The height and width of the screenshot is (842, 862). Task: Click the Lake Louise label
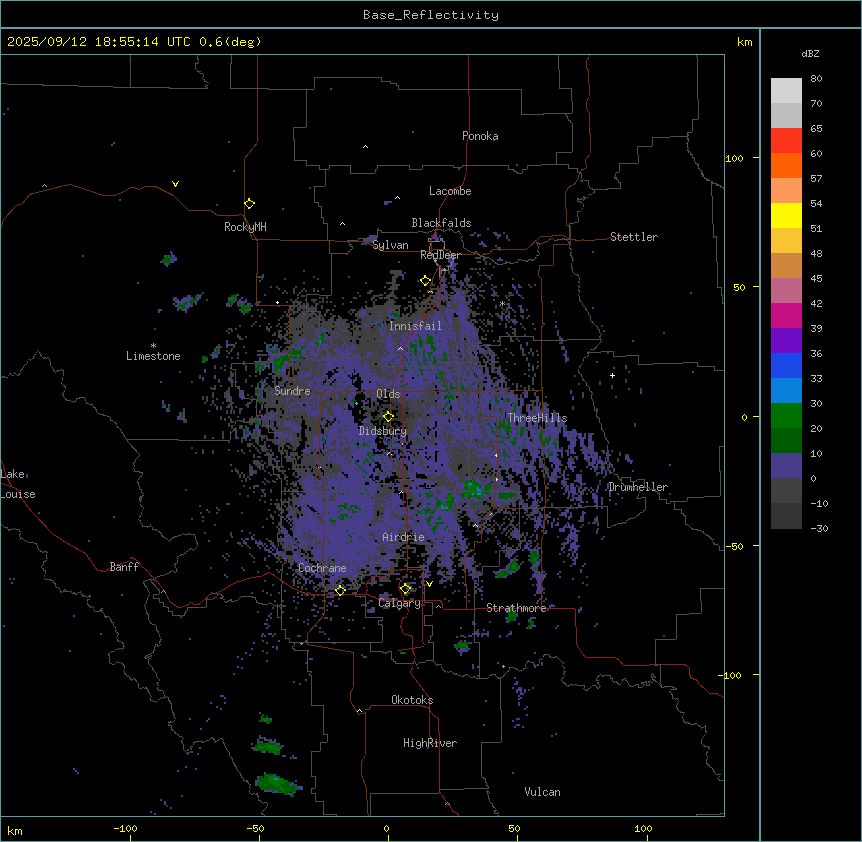pos(18,484)
